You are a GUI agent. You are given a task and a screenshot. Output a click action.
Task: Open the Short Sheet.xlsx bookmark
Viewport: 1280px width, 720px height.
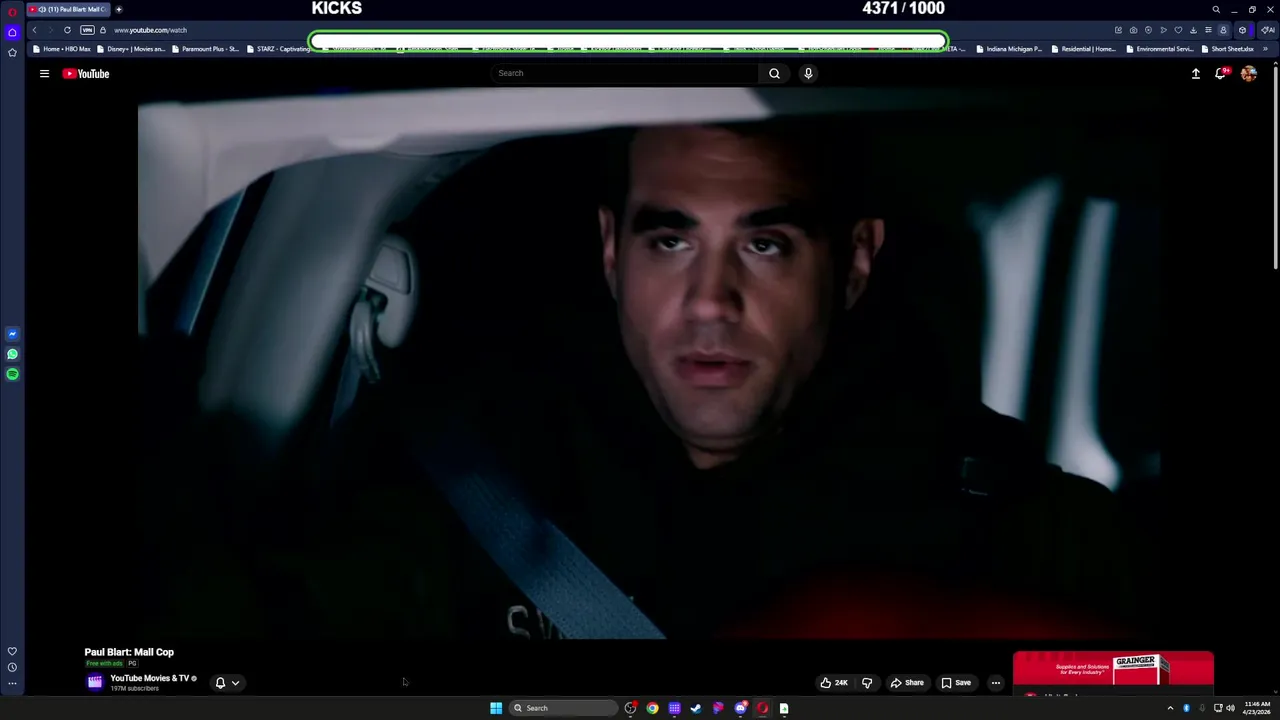[1228, 49]
